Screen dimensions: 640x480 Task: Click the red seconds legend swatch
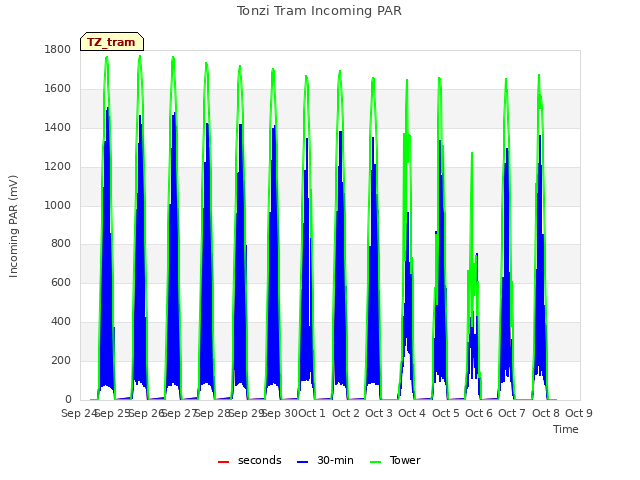(224, 462)
